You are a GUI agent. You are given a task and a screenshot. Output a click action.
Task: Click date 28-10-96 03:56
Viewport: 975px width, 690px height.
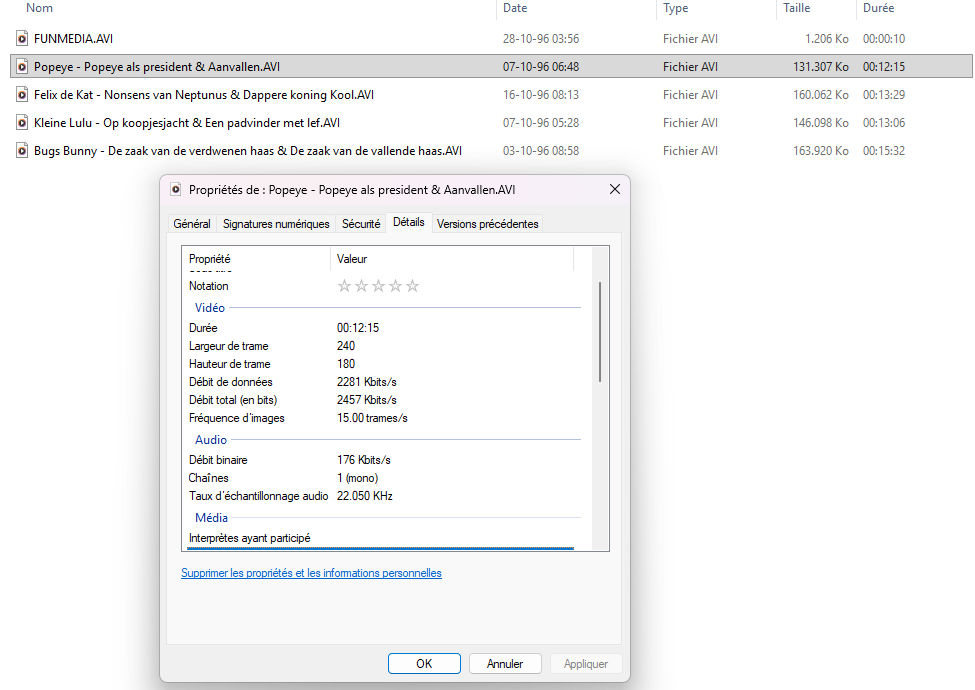(540, 39)
